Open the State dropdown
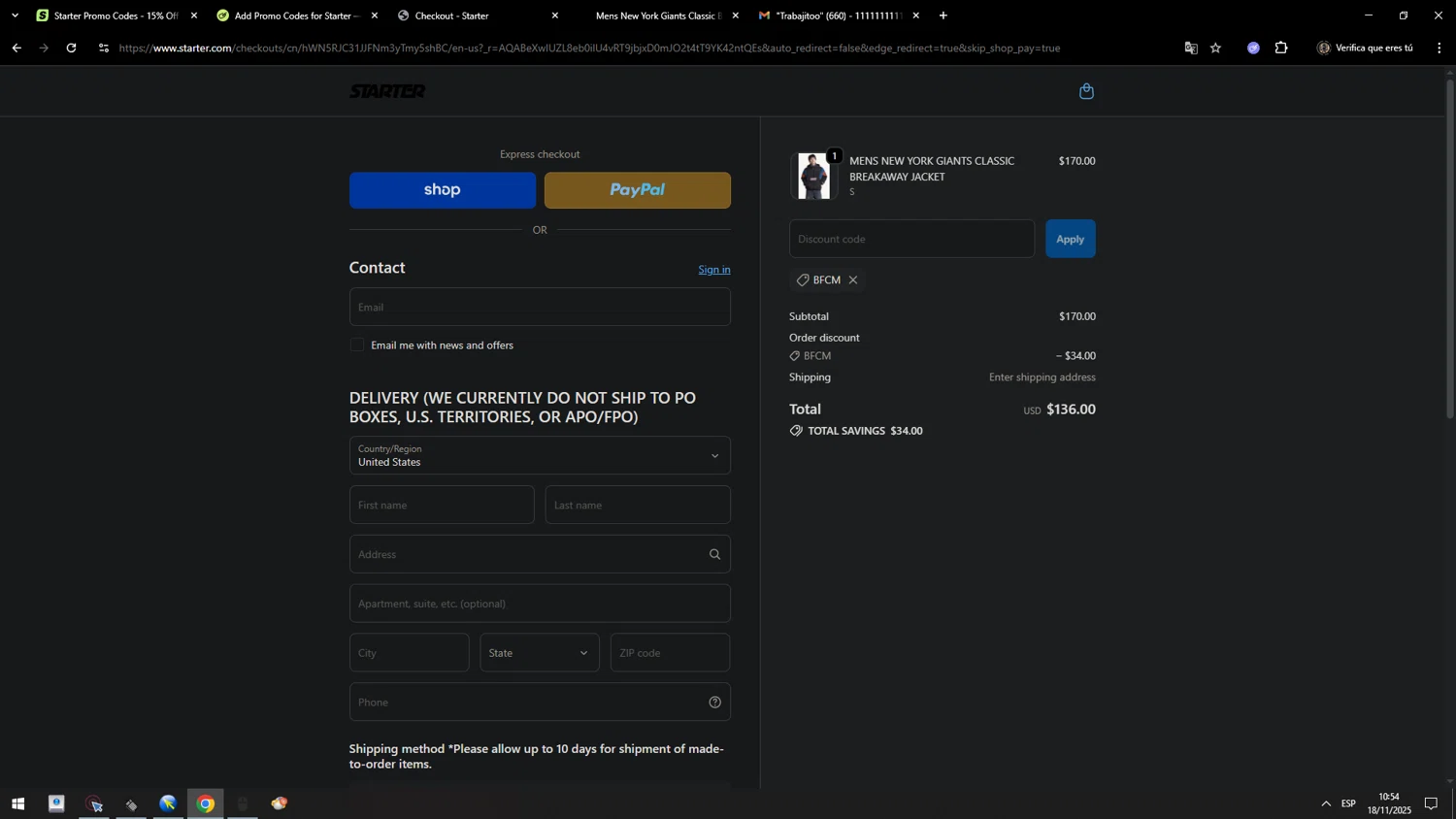Screen dimensions: 1456x819 (540, 653)
